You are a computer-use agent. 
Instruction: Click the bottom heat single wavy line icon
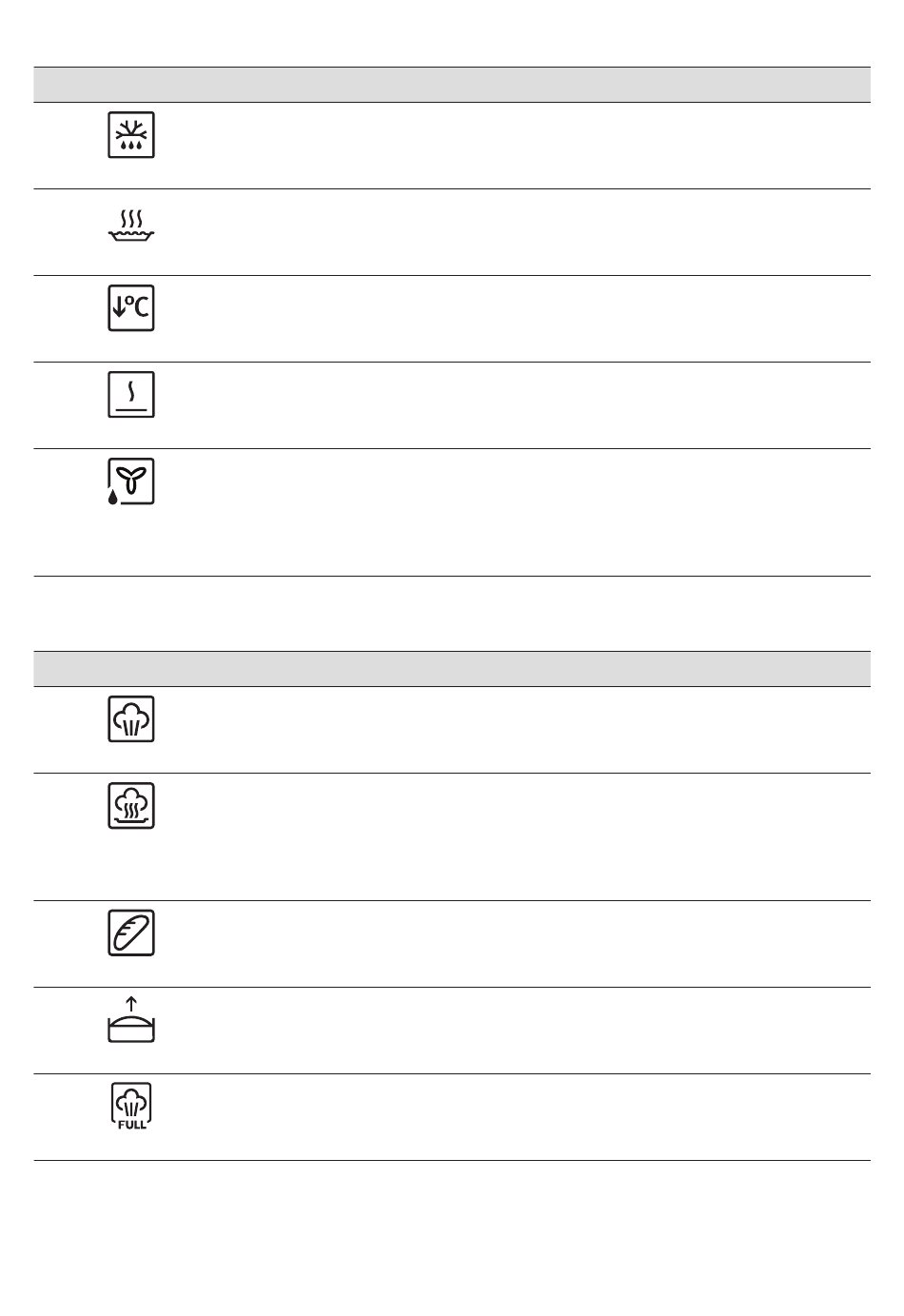pyautogui.click(x=131, y=395)
